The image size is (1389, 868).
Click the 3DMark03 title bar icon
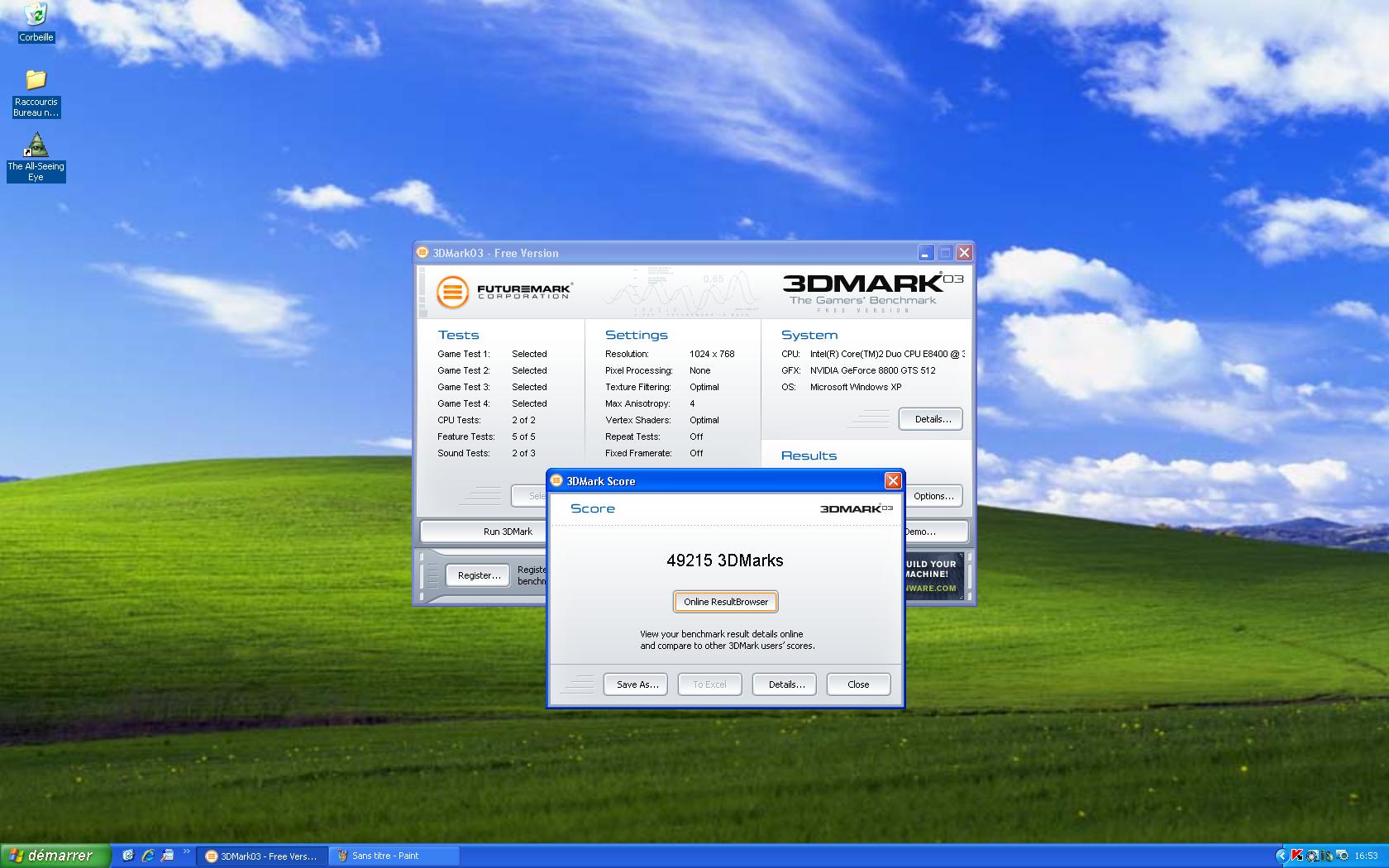pyautogui.click(x=422, y=253)
